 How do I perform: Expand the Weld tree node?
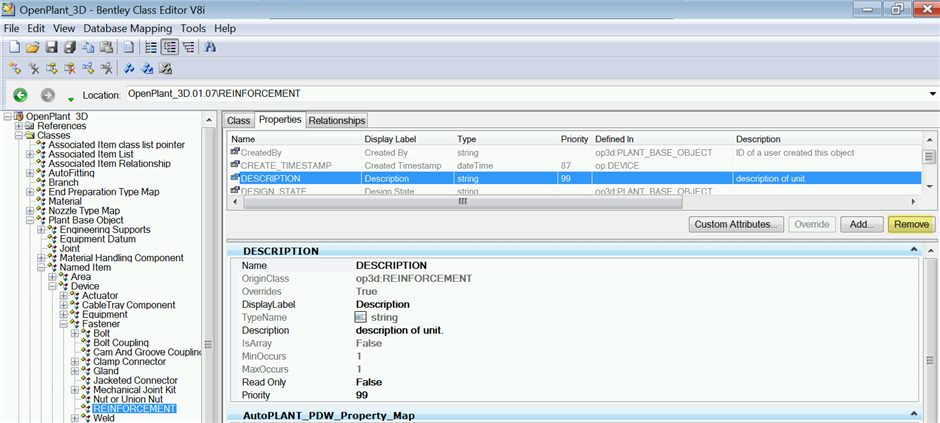point(74,418)
